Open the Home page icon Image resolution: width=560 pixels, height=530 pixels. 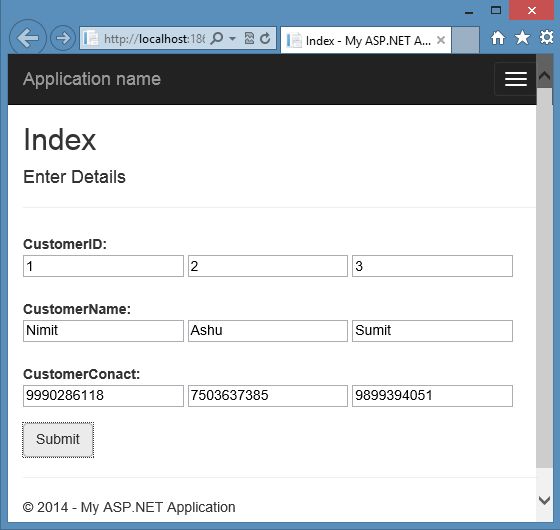(498, 38)
